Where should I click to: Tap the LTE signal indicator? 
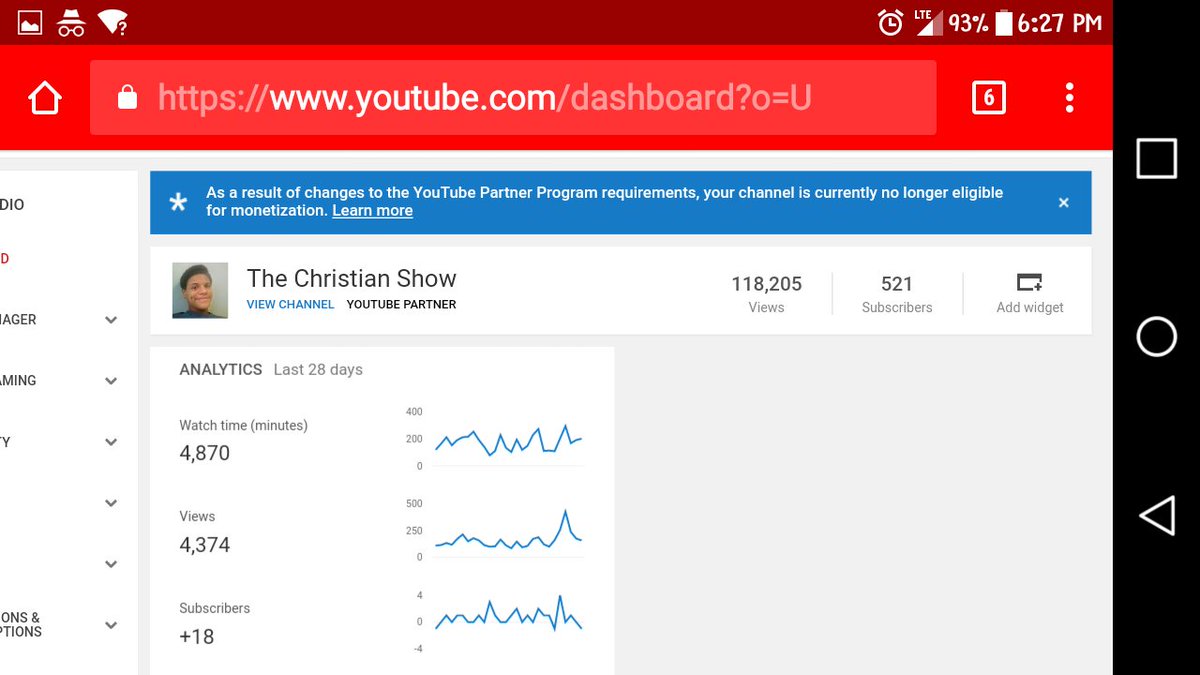(928, 22)
